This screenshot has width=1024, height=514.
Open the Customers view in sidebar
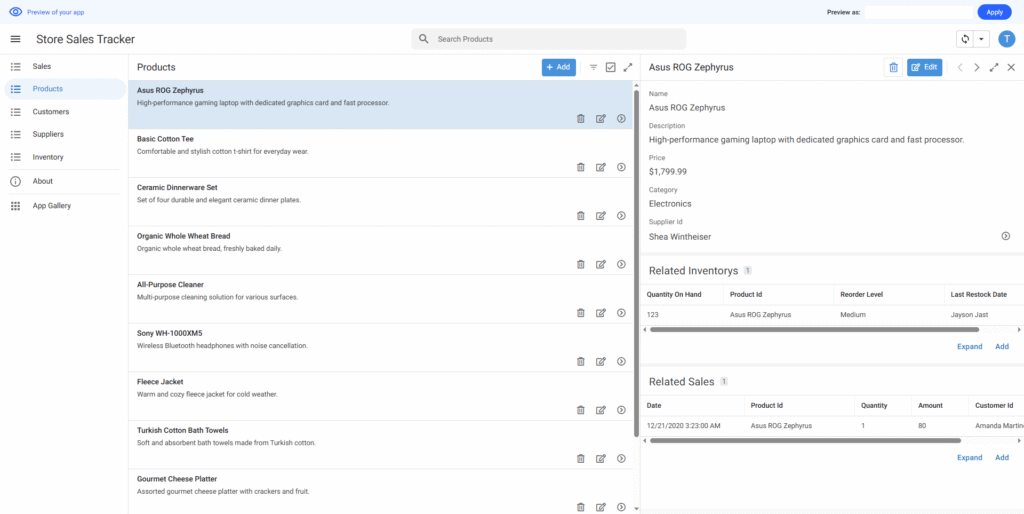(x=51, y=112)
